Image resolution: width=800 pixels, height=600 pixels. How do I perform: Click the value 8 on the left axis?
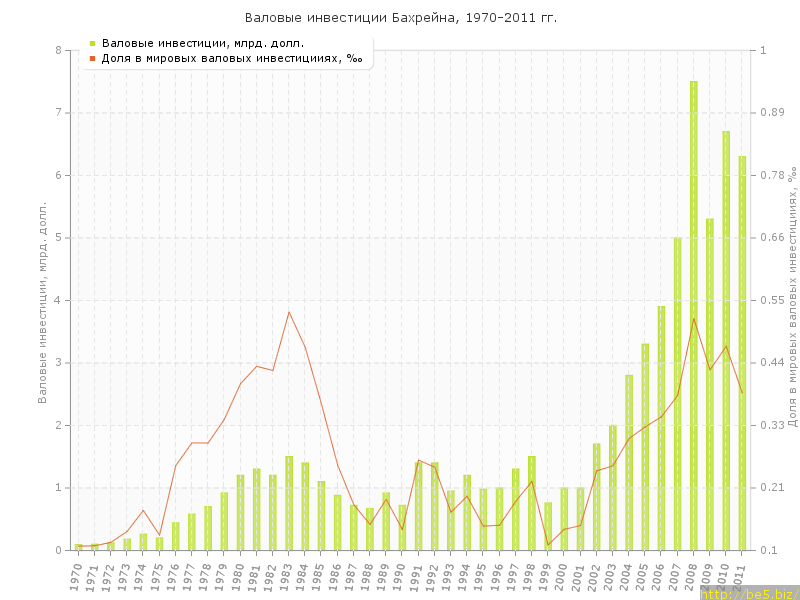[58, 50]
